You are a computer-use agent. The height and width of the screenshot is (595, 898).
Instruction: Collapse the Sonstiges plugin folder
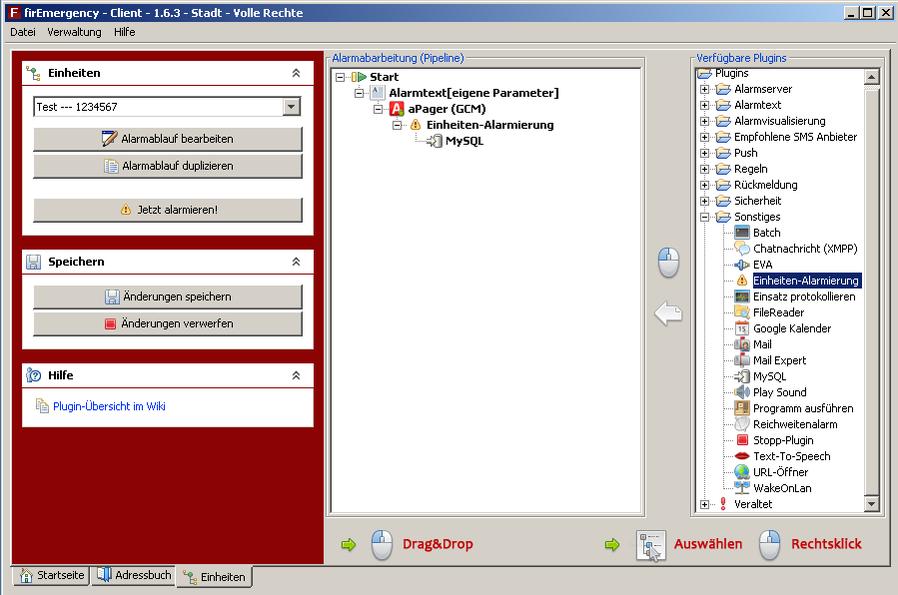tap(705, 217)
